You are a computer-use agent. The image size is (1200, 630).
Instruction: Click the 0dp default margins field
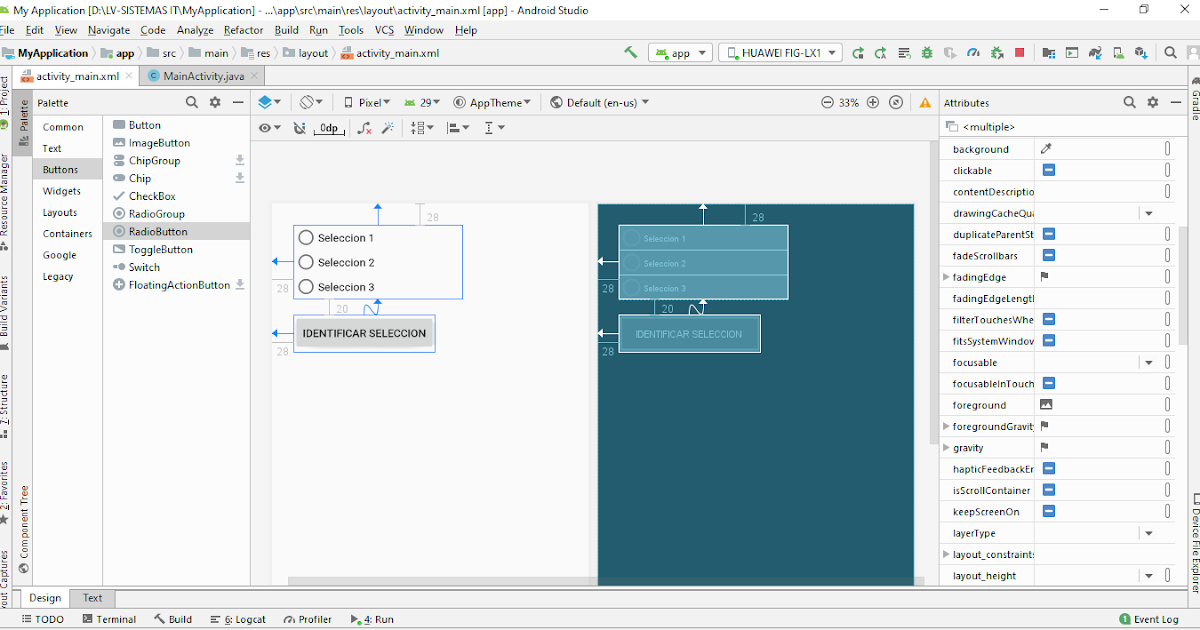pyautogui.click(x=327, y=128)
